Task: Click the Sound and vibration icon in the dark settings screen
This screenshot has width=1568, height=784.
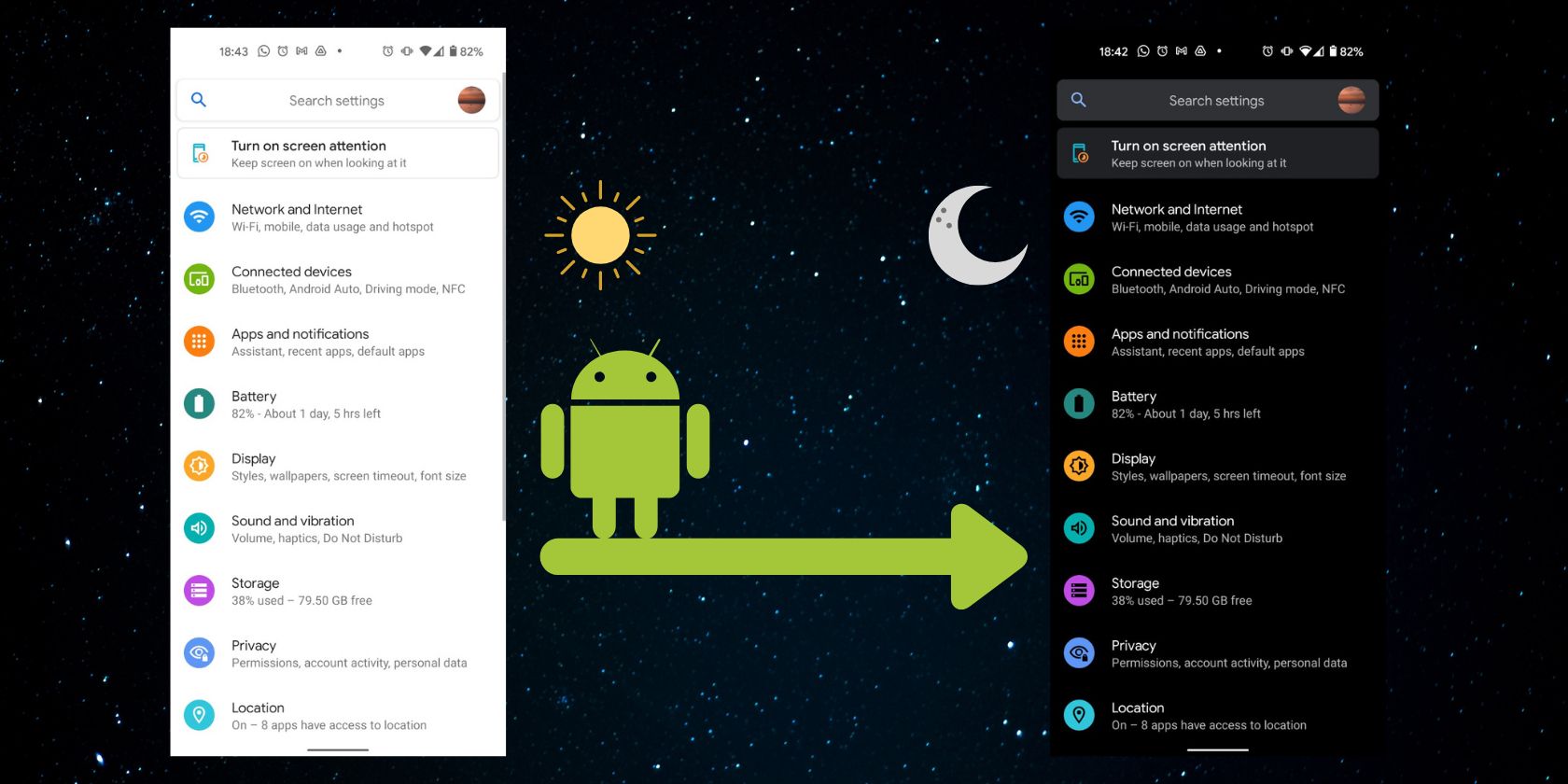Action: point(1079,528)
